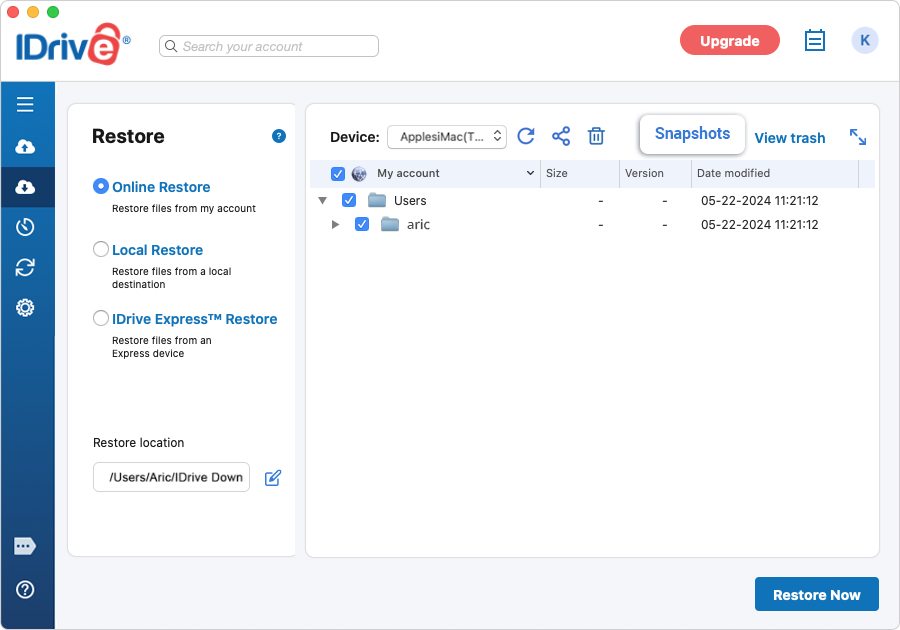Click the trash delete icon
900x630 pixels.
pos(596,137)
